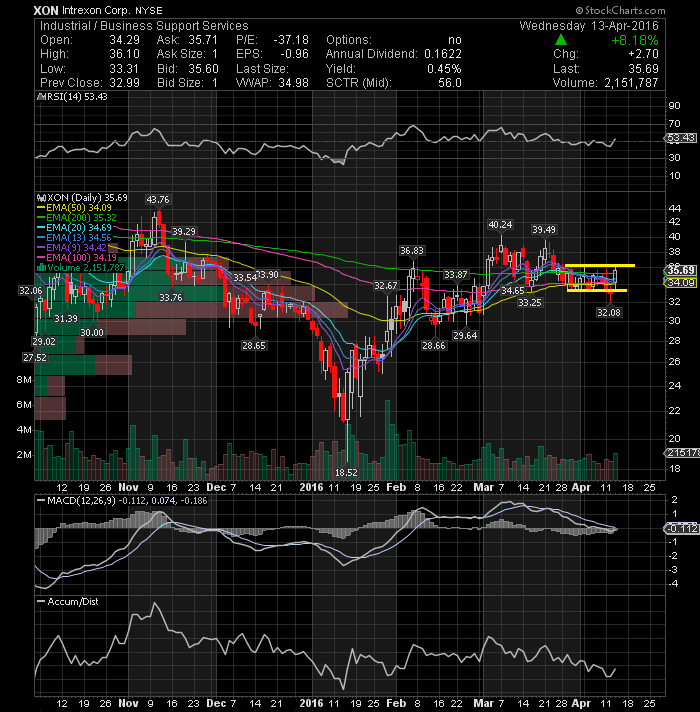Click the +8.18% percent change value

coord(635,40)
